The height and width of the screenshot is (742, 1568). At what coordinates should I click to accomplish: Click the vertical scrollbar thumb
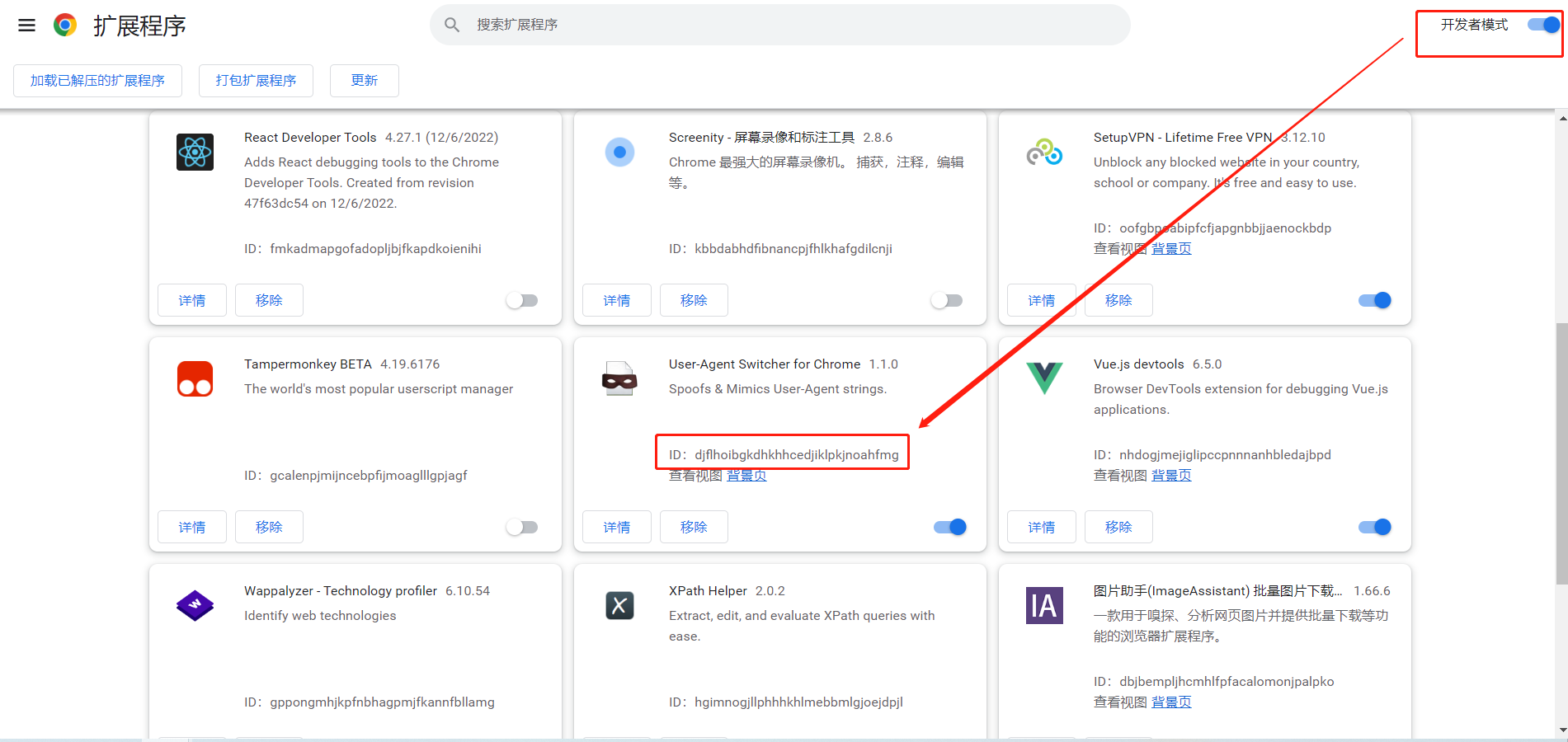(x=1561, y=453)
